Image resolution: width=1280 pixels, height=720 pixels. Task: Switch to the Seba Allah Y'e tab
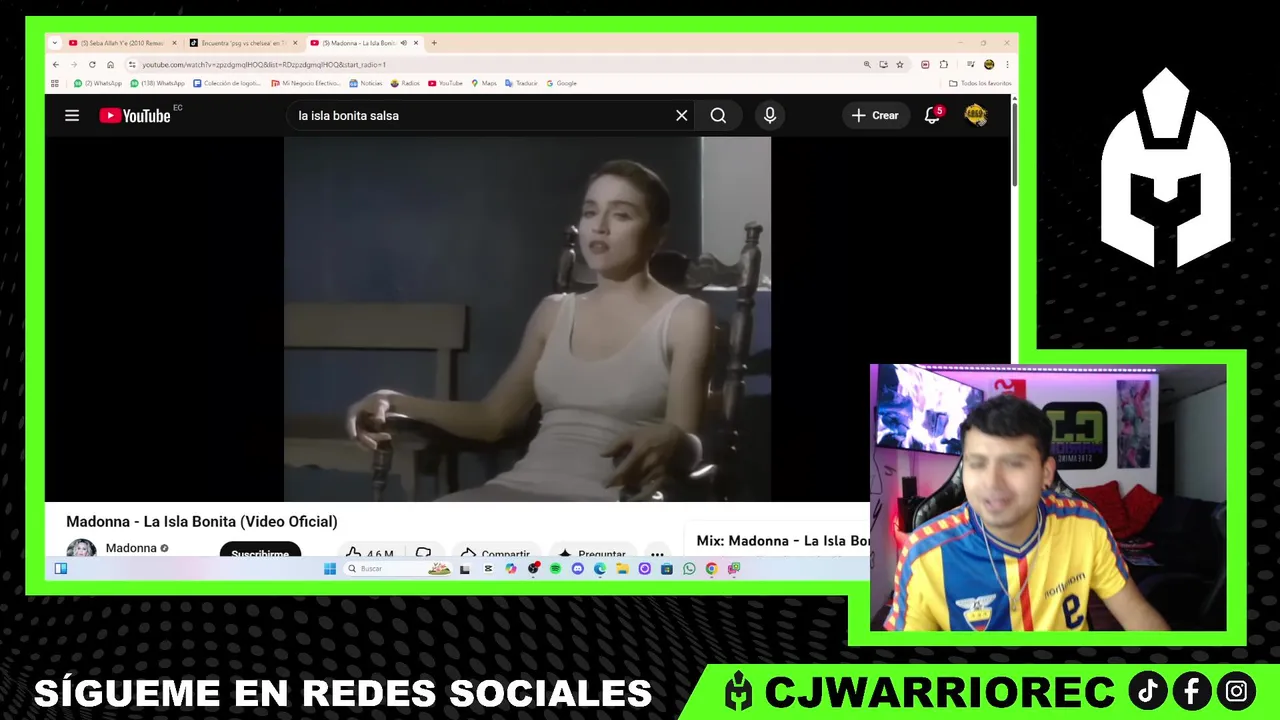coord(123,43)
